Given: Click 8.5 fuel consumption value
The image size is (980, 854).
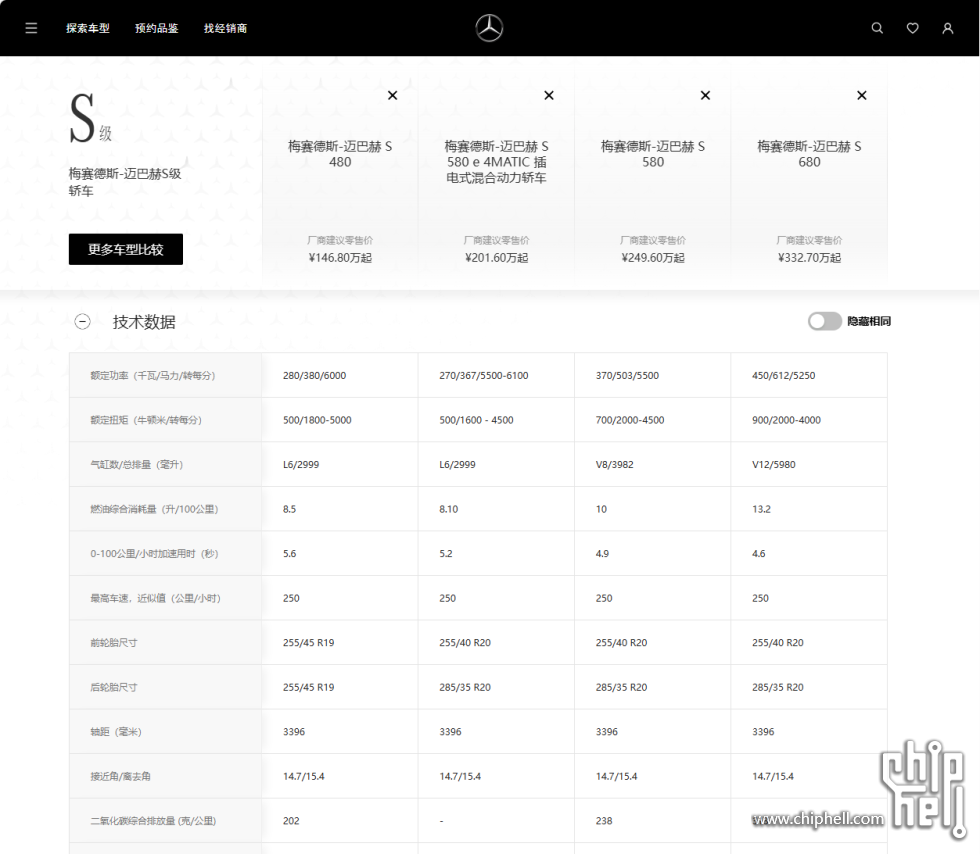Looking at the screenshot, I should coord(289,509).
